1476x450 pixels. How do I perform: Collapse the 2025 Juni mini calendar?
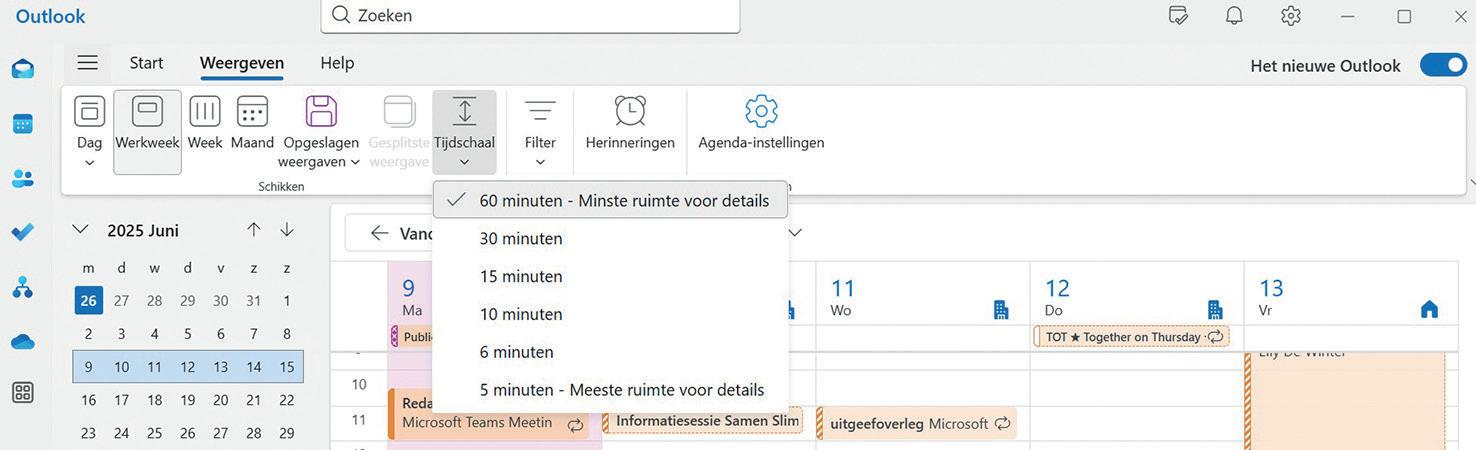[80, 230]
